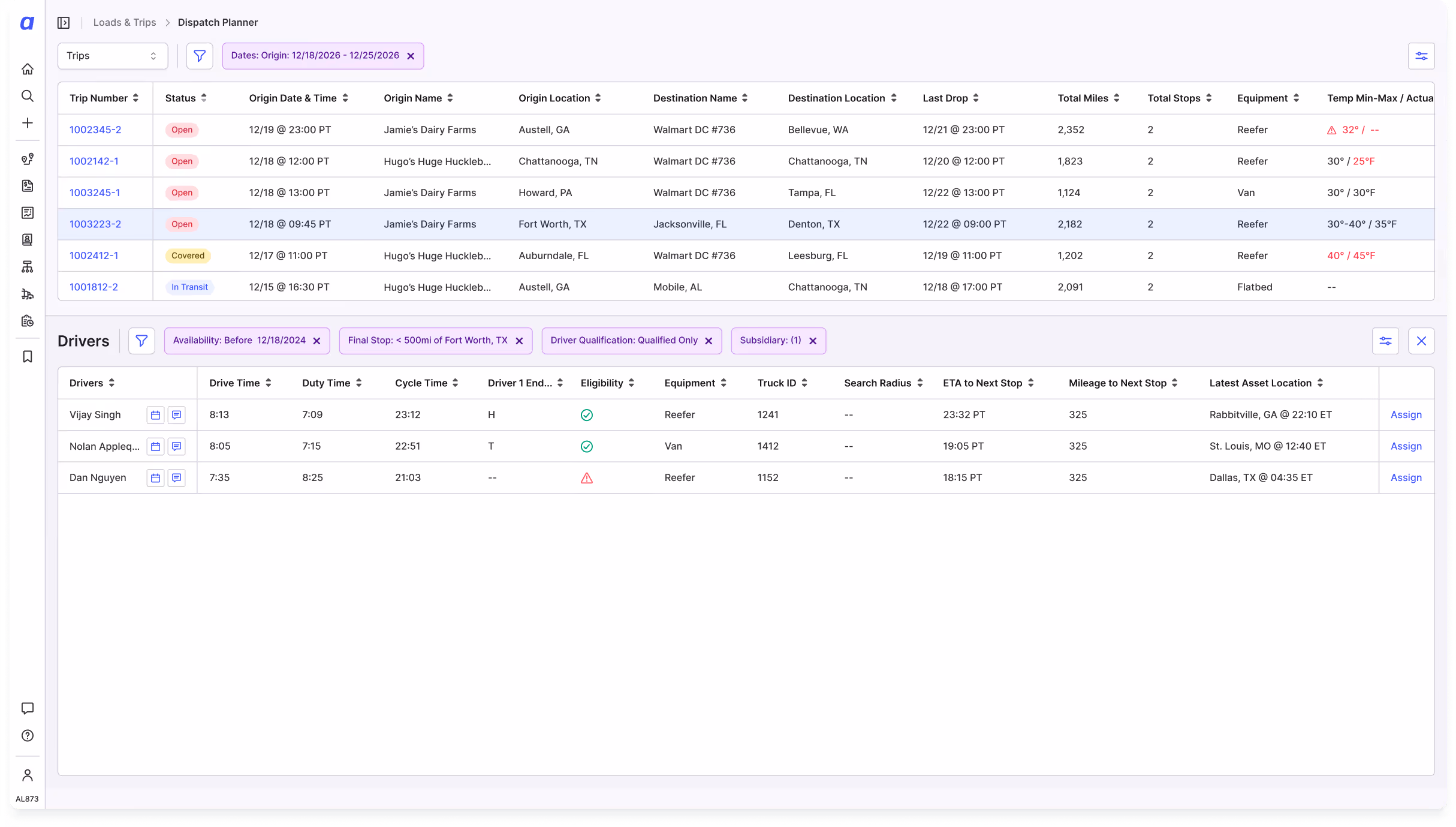
Task: Open bookmark icon in left sidebar
Action: [x=28, y=357]
